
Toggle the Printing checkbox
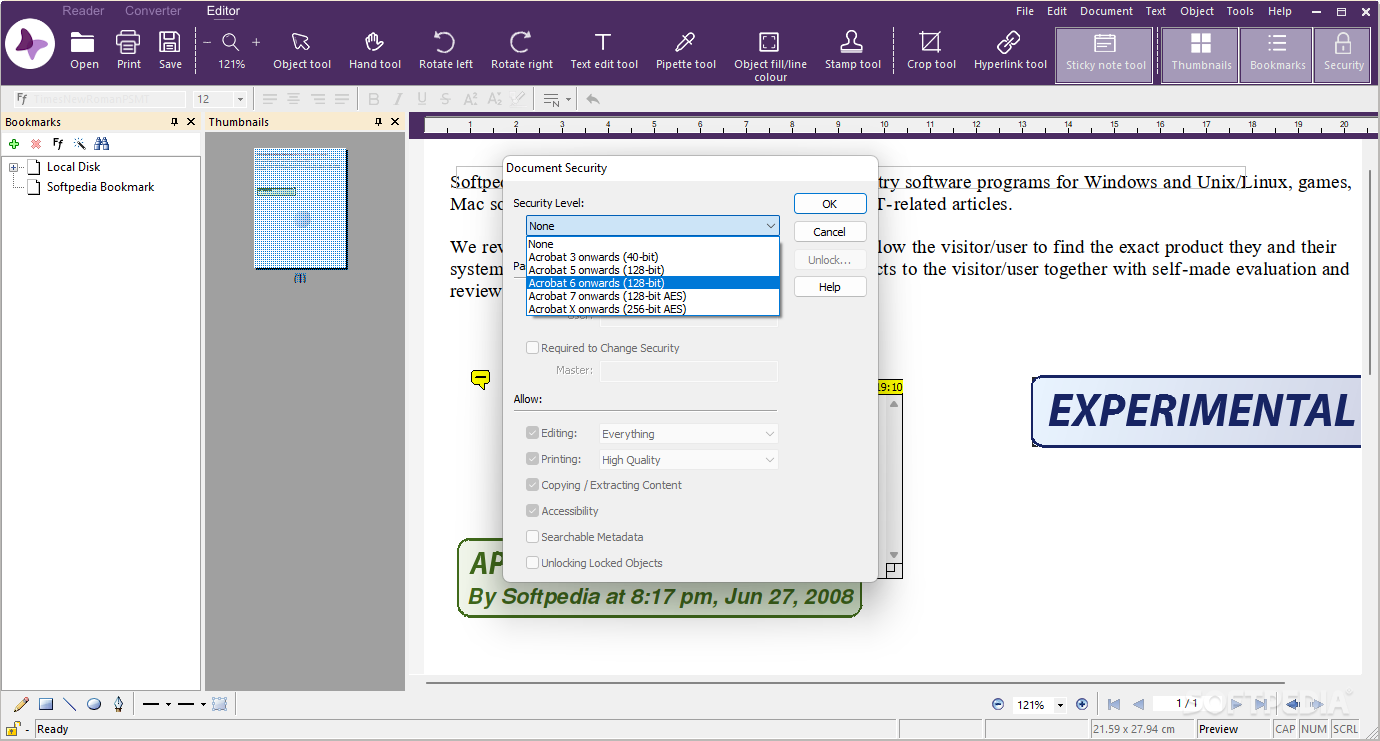coord(532,459)
